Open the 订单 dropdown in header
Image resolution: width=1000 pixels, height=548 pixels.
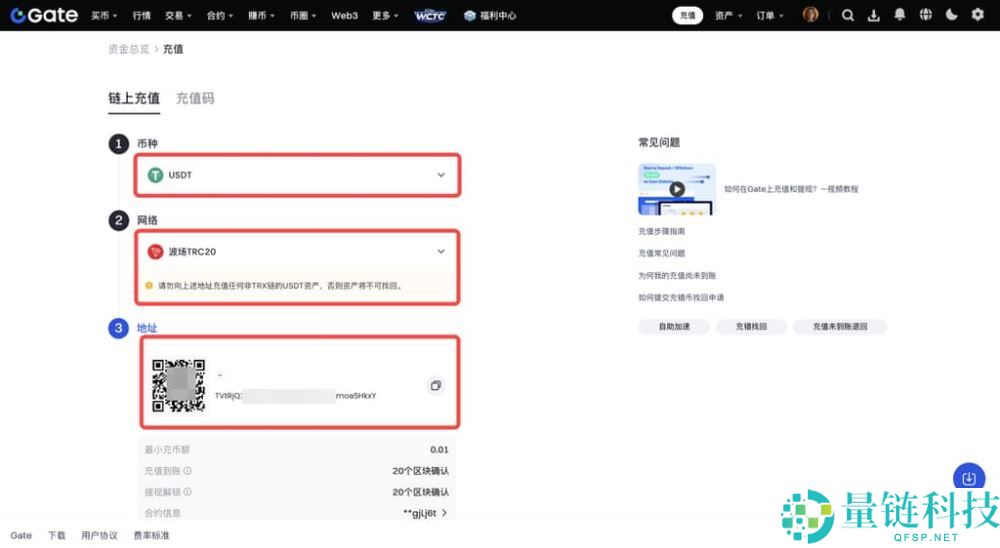click(x=770, y=15)
